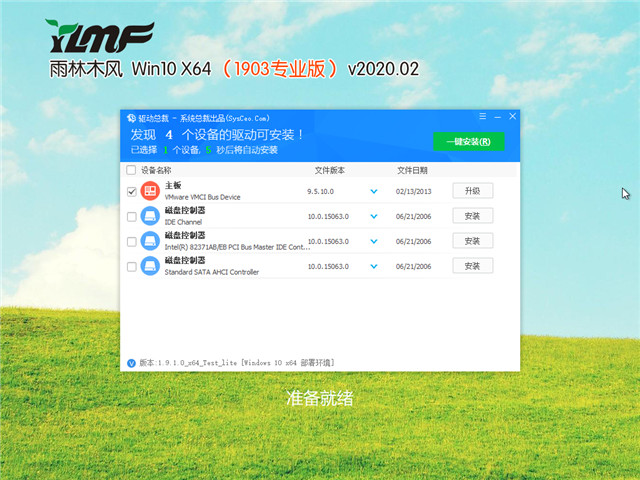The image size is (640, 480).
Task: Minimize the 驱动总裁 window
Action: click(497, 117)
